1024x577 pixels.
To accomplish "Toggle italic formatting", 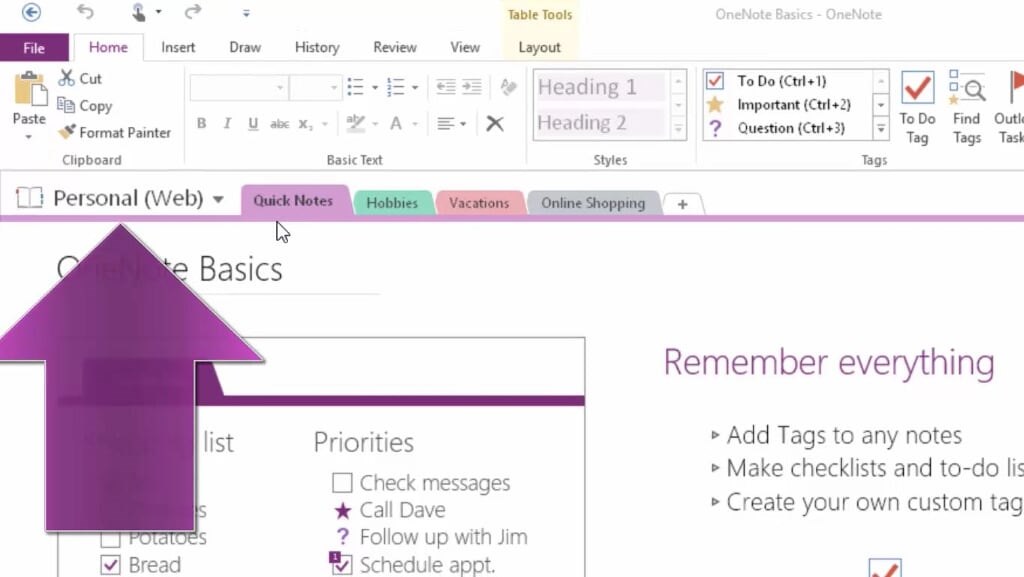I will coord(228,123).
